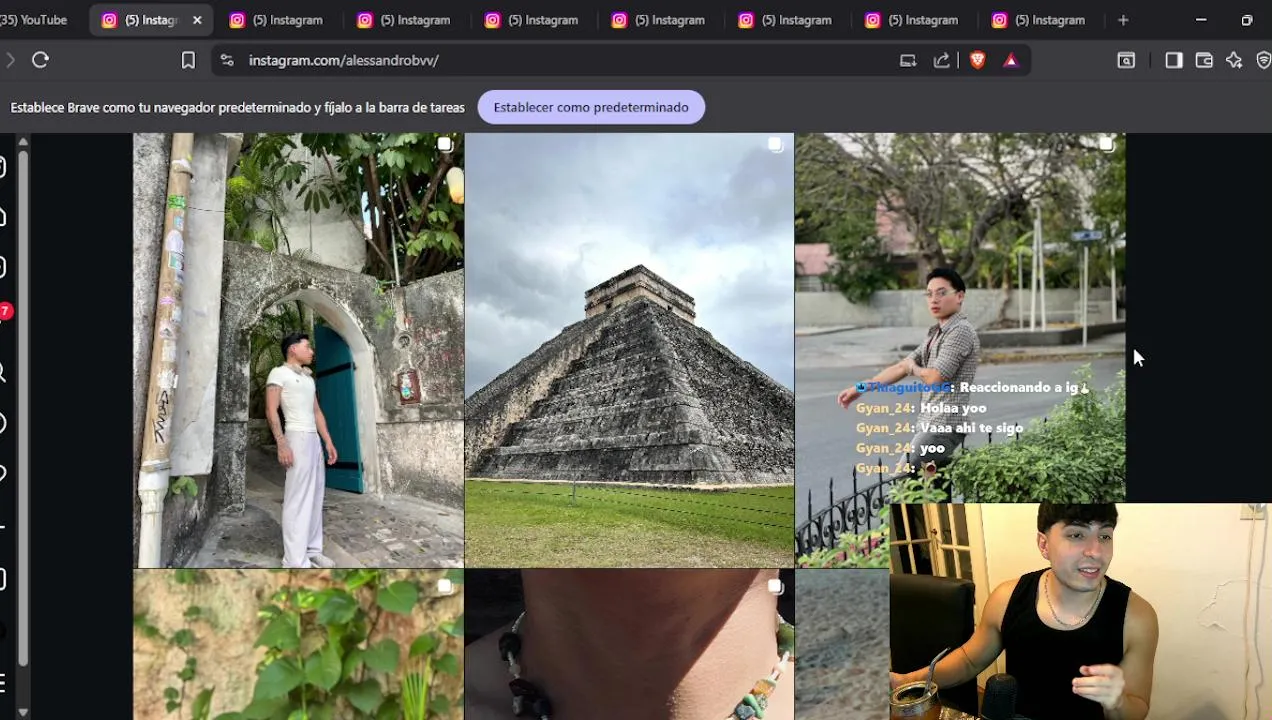Open the Chichen Itza pyramid post

pos(629,350)
